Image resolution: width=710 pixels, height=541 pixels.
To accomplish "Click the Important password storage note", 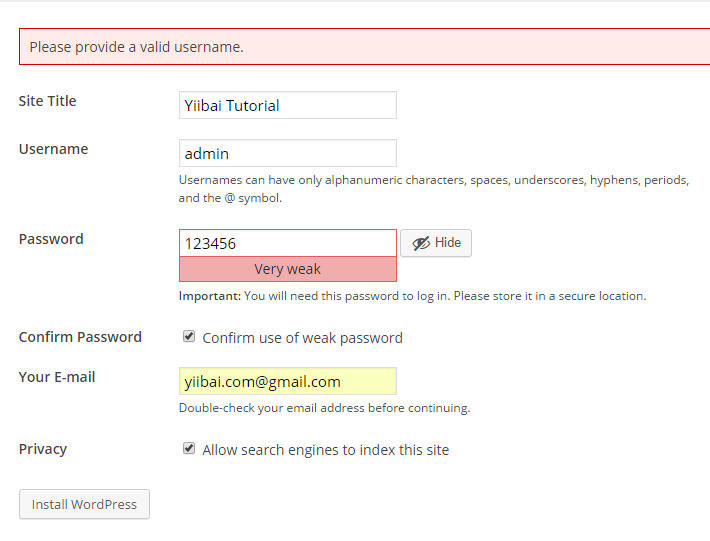I will (412, 296).
